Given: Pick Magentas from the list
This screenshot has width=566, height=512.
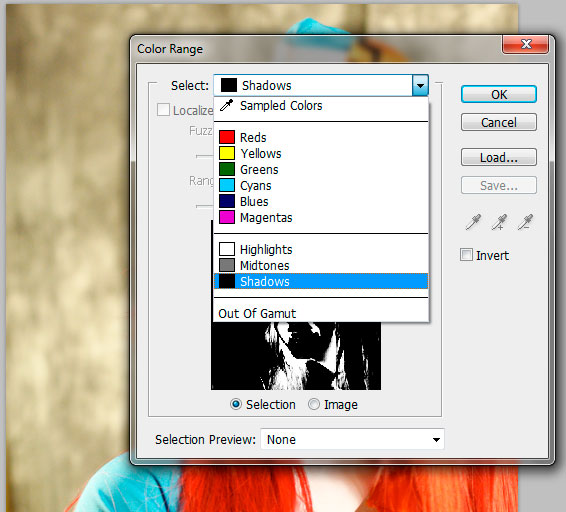Looking at the screenshot, I should pos(321,218).
